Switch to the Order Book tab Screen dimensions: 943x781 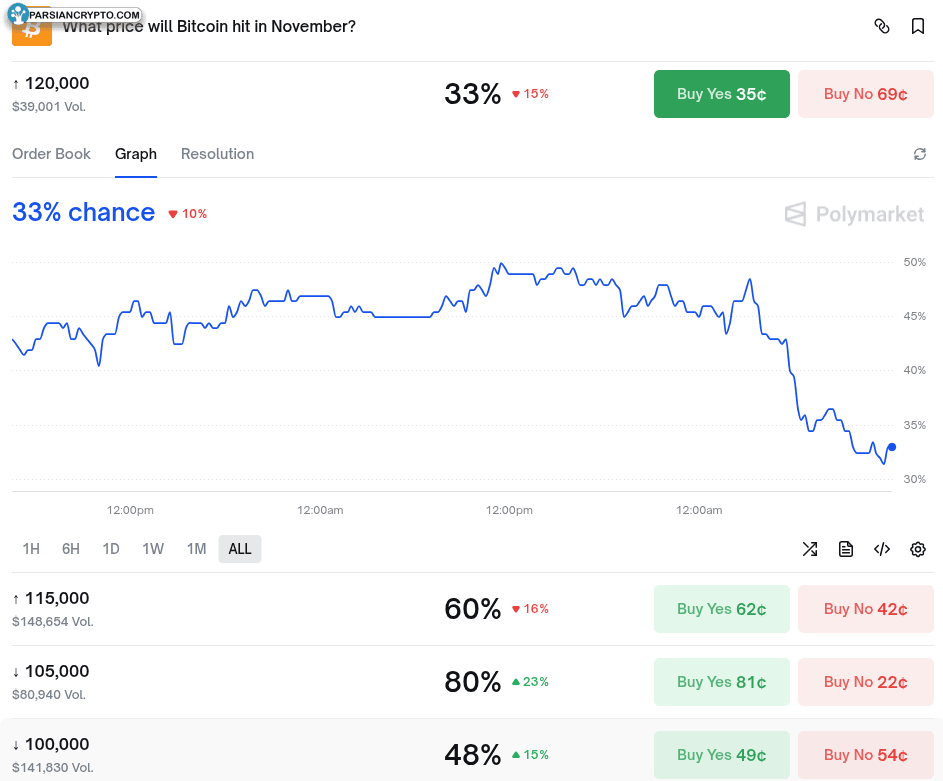click(51, 154)
